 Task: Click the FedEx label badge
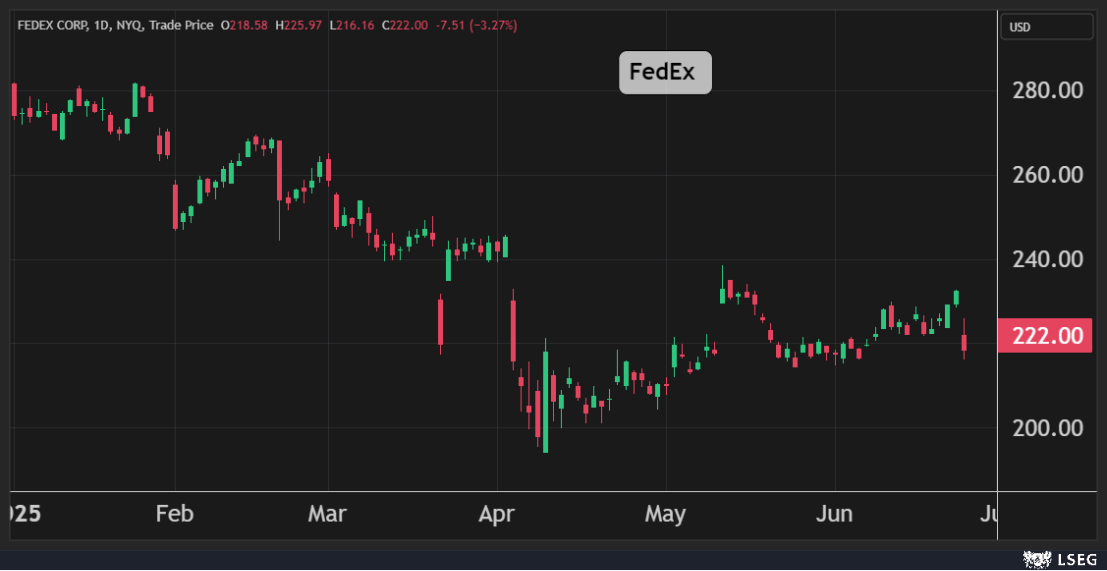click(665, 73)
